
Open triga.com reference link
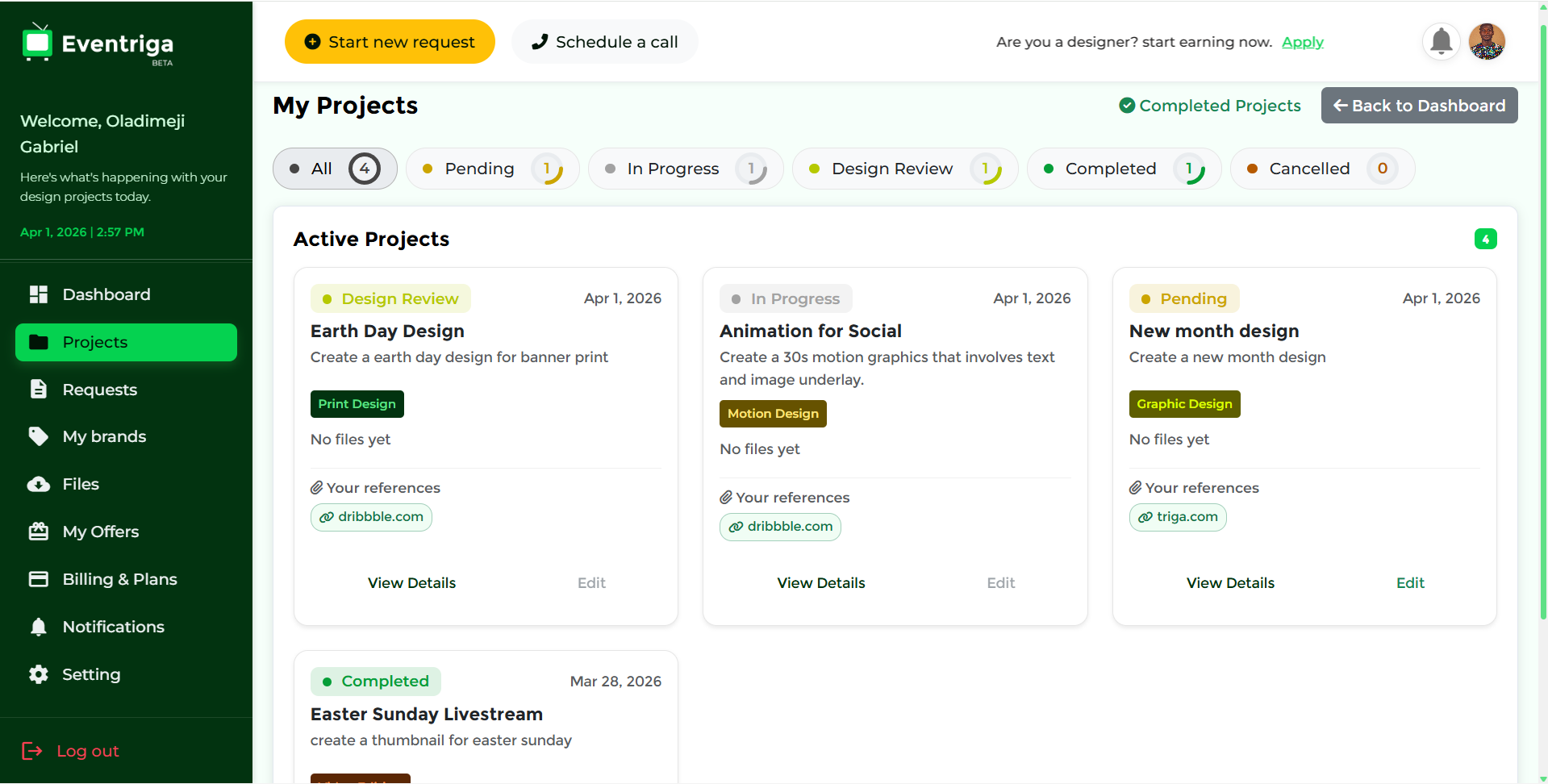coord(1178,517)
